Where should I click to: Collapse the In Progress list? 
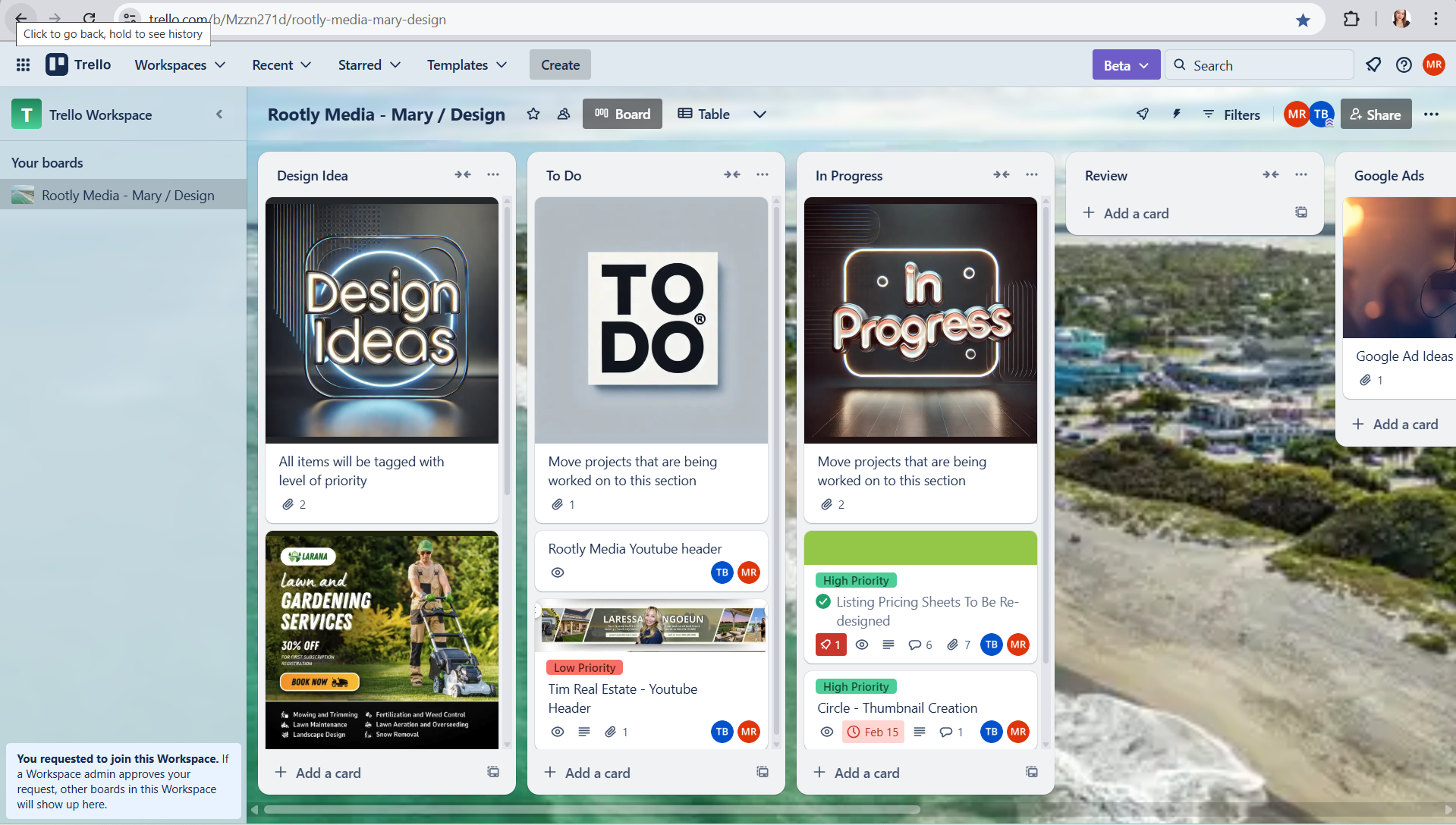(1002, 175)
